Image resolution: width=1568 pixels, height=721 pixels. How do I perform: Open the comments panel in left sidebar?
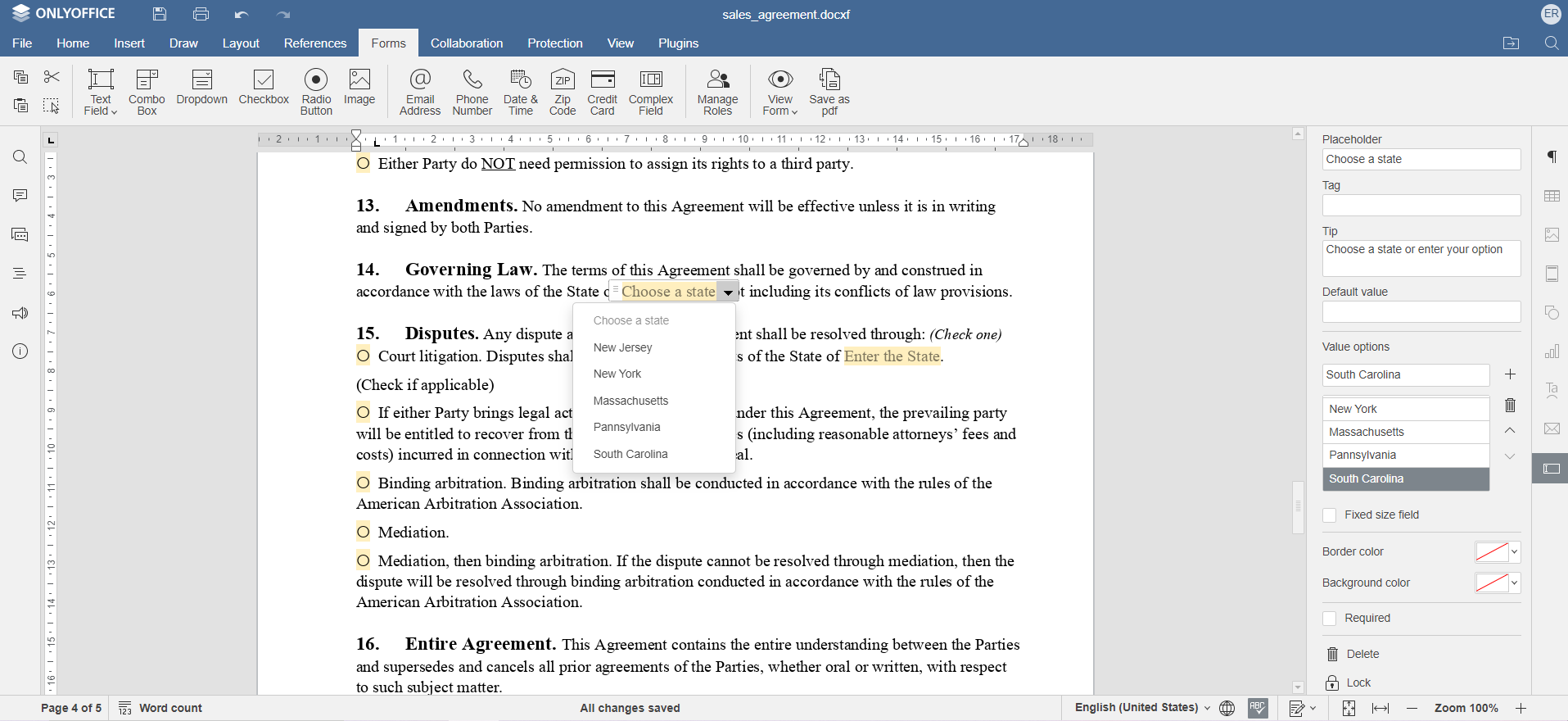(20, 196)
